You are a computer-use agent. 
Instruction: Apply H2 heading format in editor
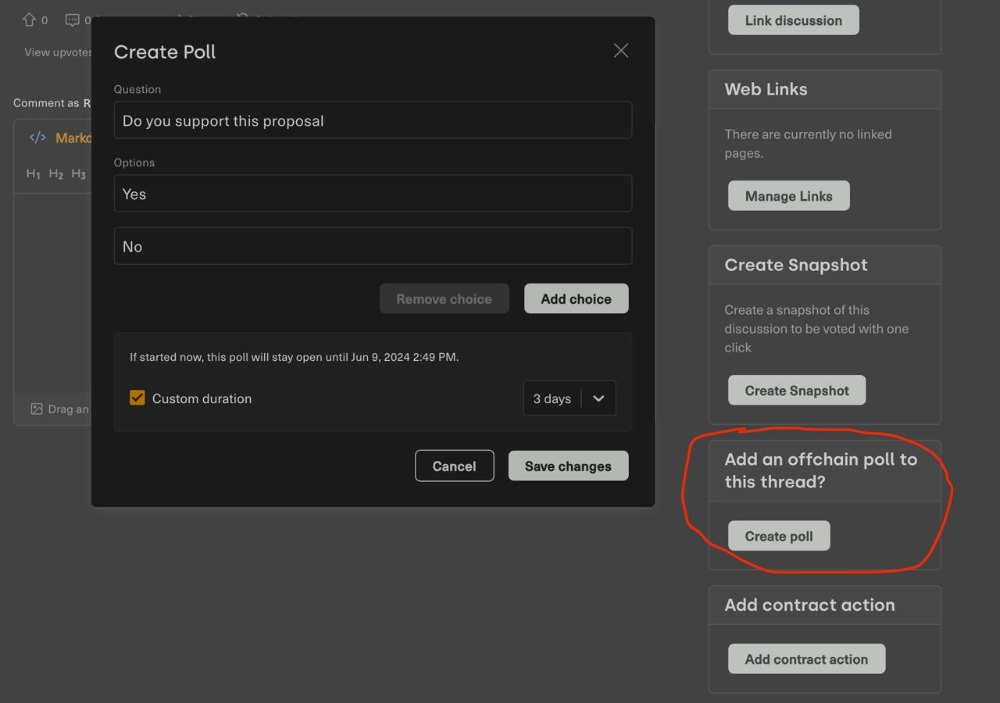(x=56, y=174)
